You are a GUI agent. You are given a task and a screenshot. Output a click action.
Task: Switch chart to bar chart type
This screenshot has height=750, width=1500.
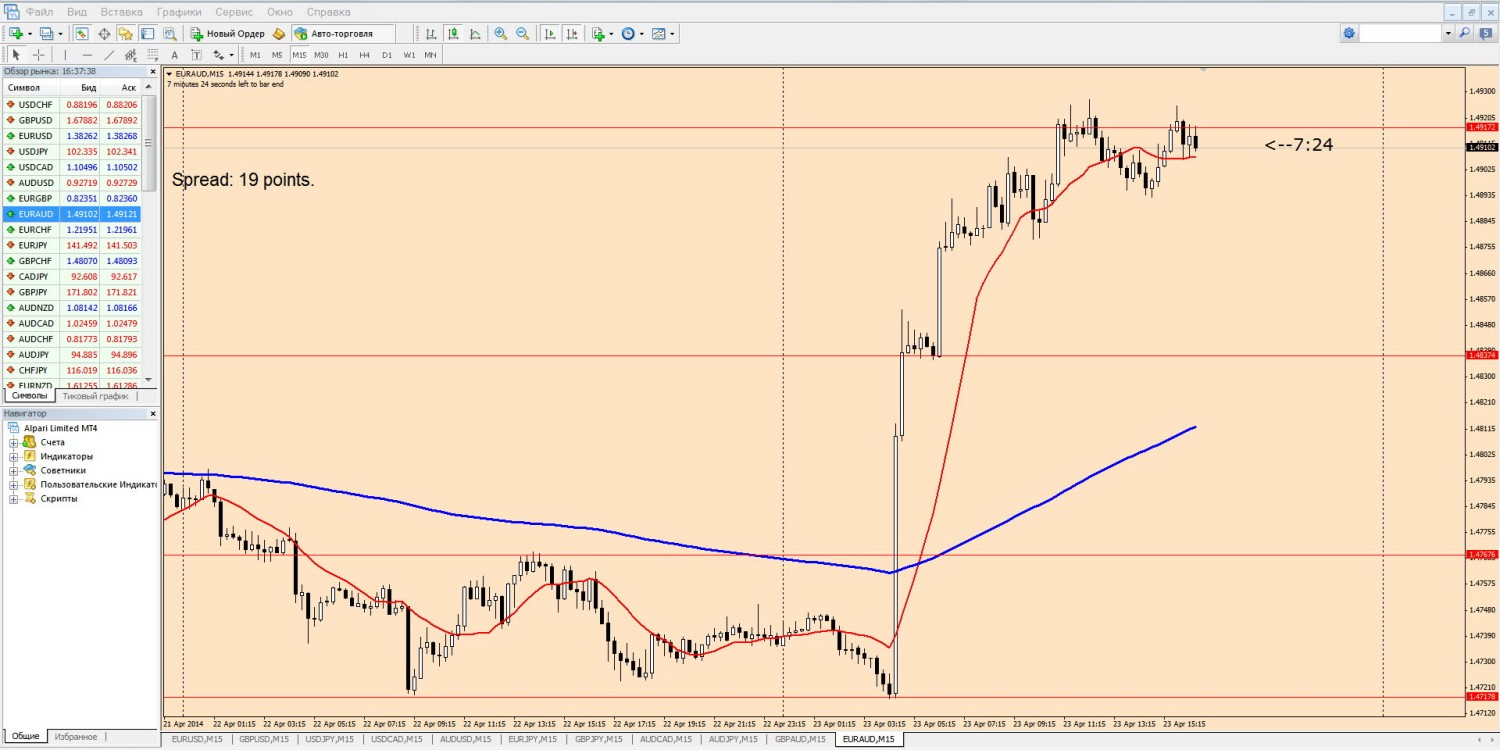431,34
